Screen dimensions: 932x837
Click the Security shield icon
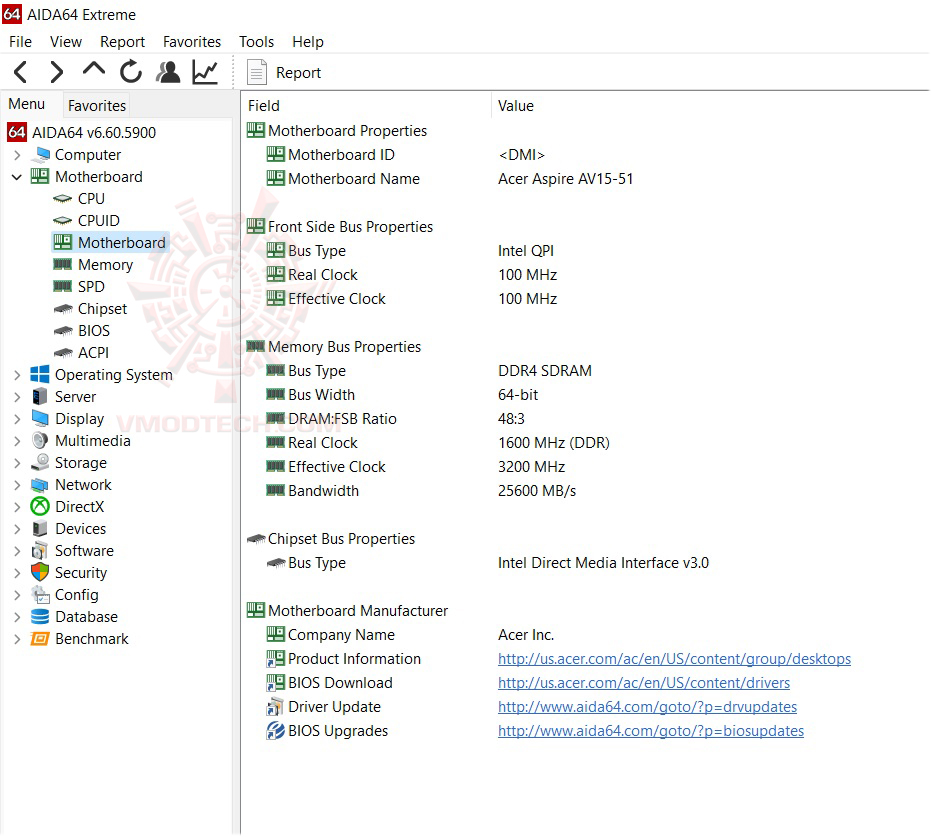tap(40, 572)
